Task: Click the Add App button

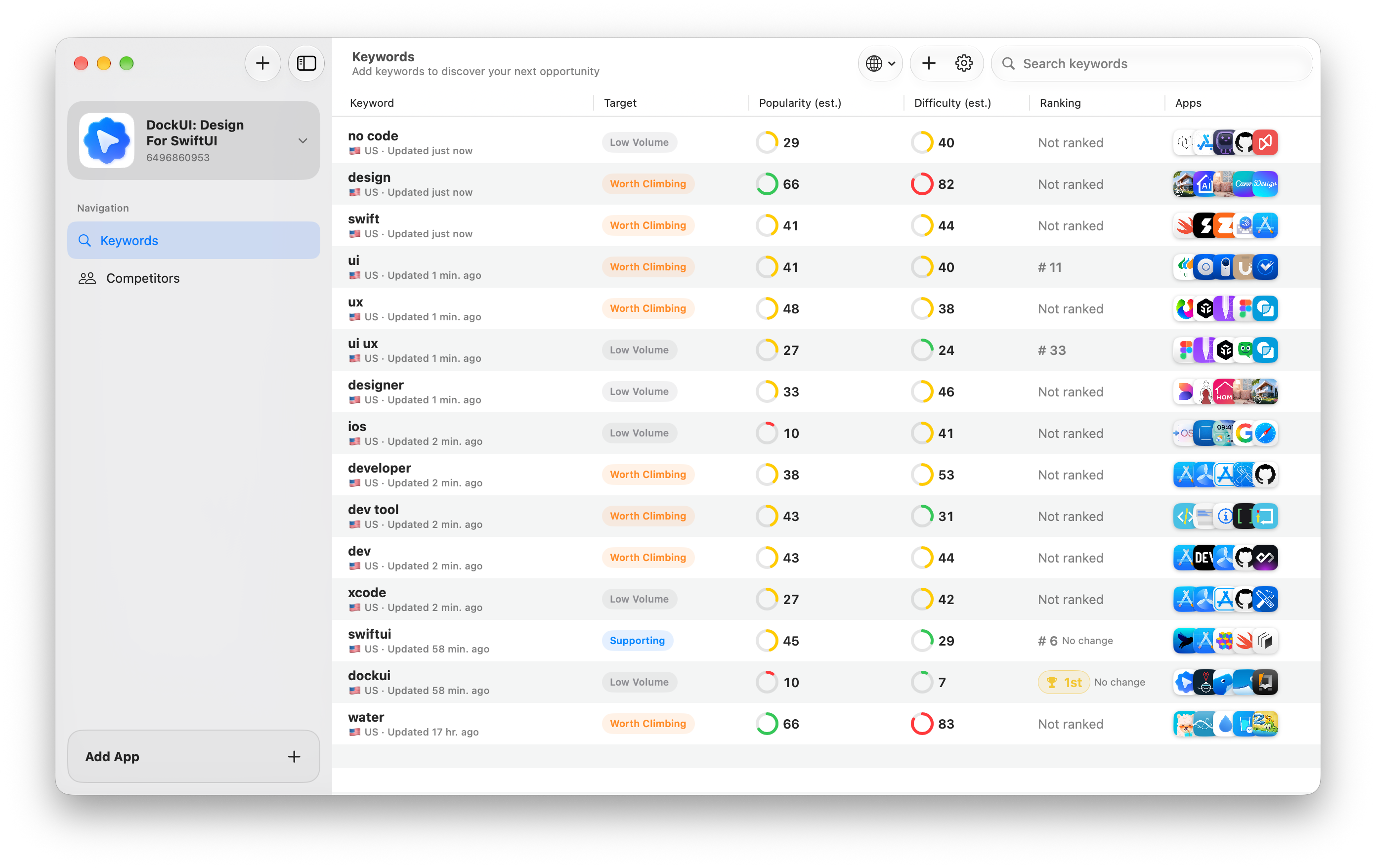Action: pyautogui.click(x=194, y=756)
